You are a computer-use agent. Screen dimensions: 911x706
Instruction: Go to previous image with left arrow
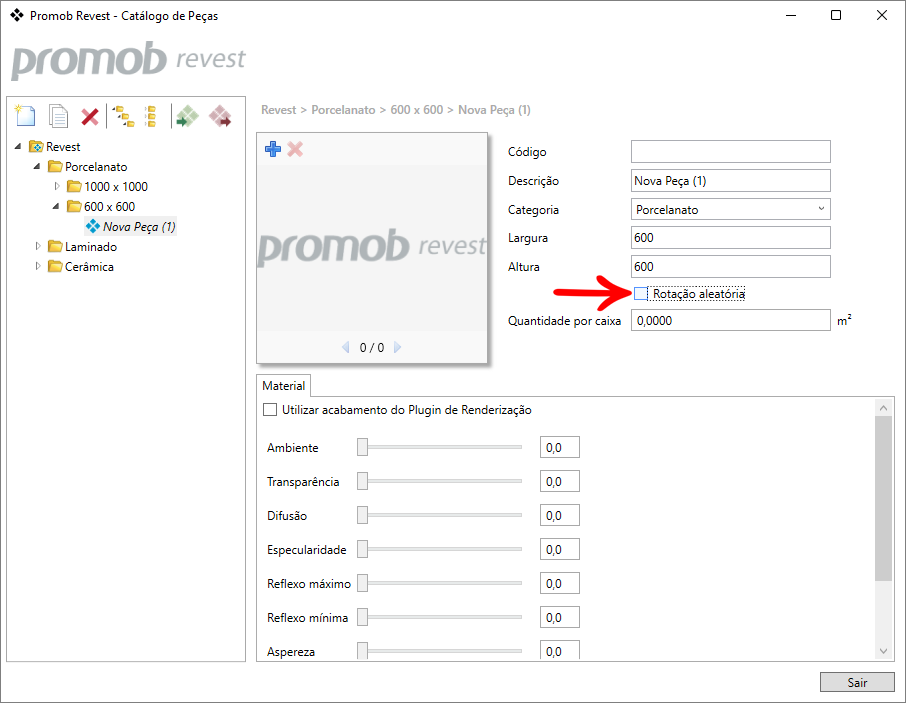tap(346, 349)
